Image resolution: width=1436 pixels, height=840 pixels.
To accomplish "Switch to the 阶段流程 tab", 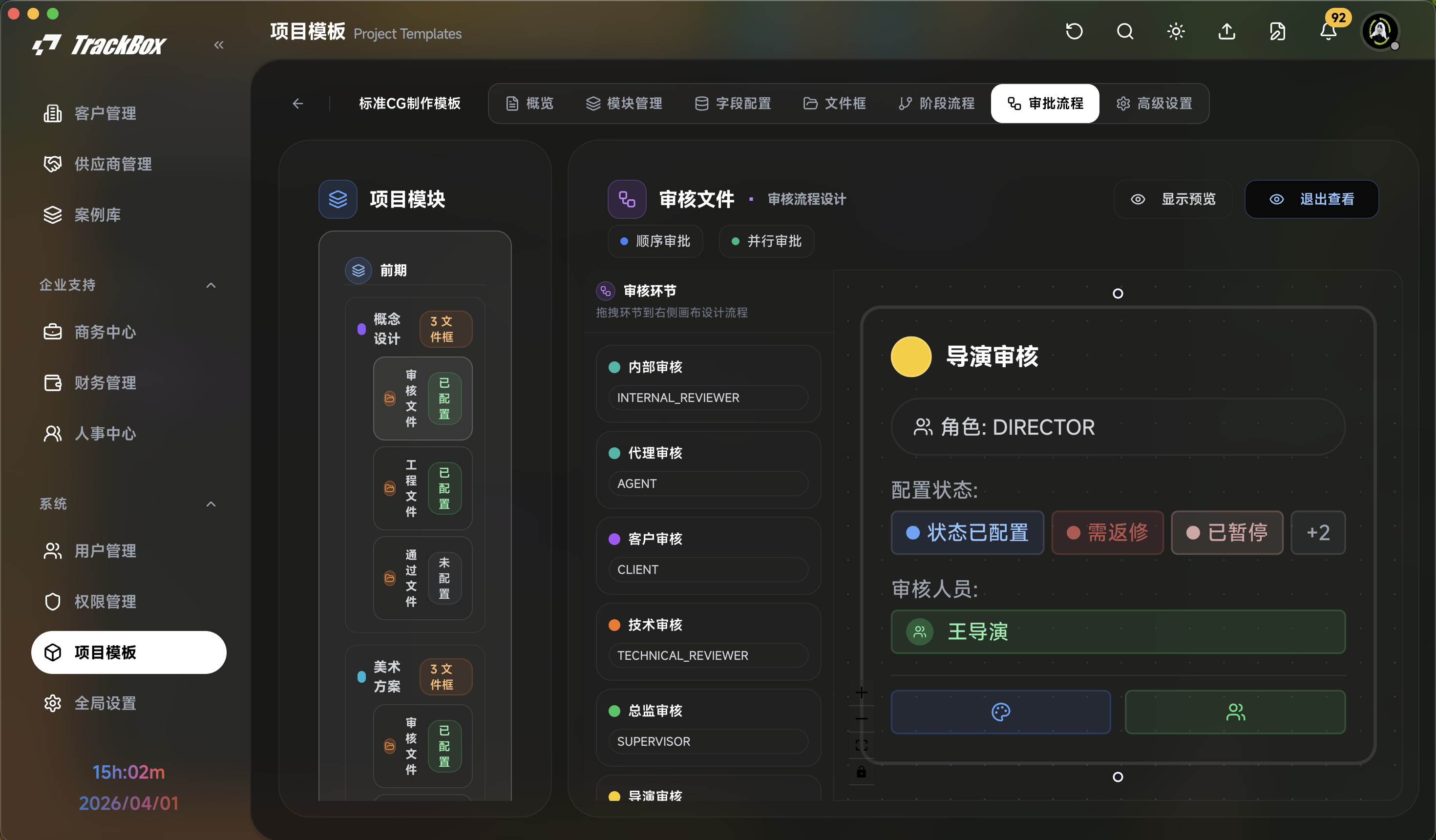I will pos(936,103).
